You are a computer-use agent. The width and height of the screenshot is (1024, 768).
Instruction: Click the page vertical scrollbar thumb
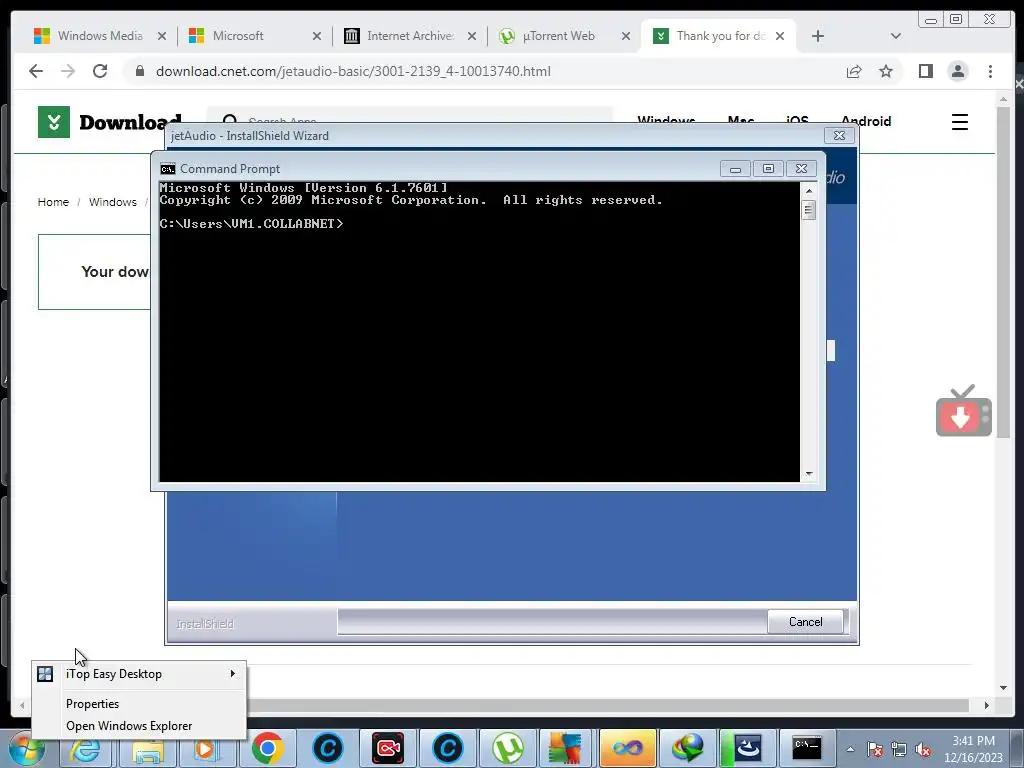[1004, 274]
